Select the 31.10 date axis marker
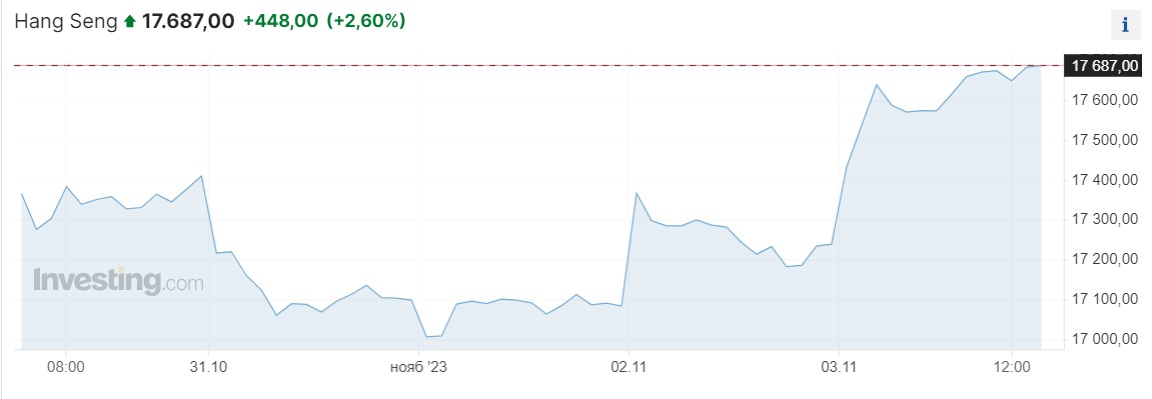The image size is (1152, 399). tap(208, 366)
